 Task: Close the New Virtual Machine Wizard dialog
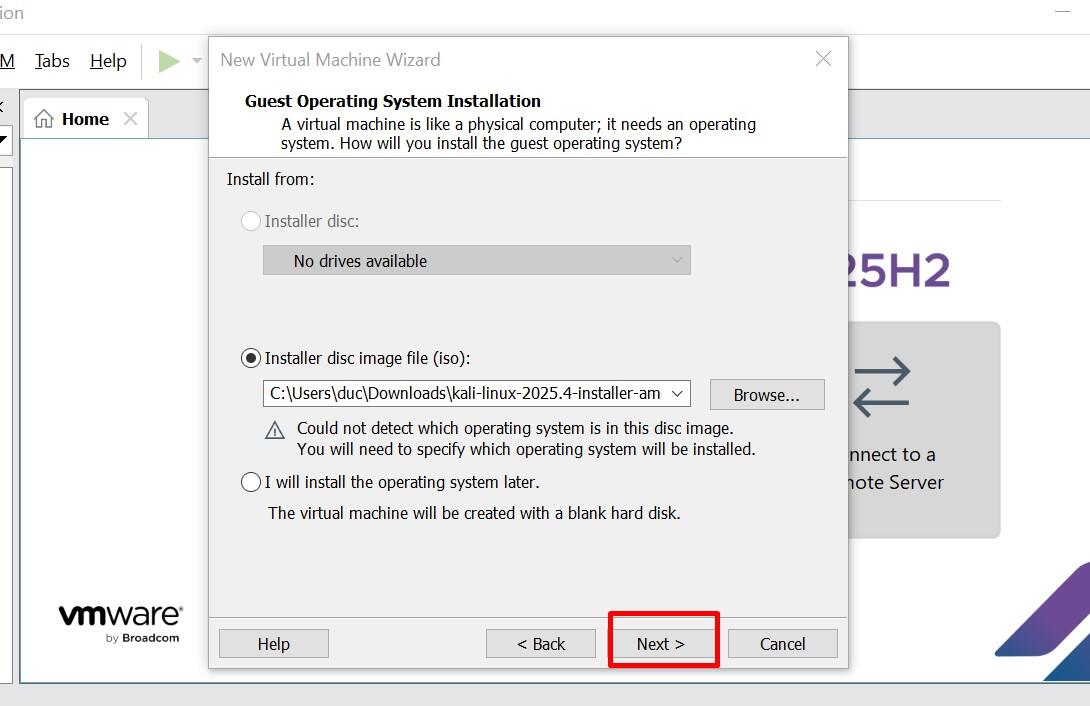click(823, 60)
